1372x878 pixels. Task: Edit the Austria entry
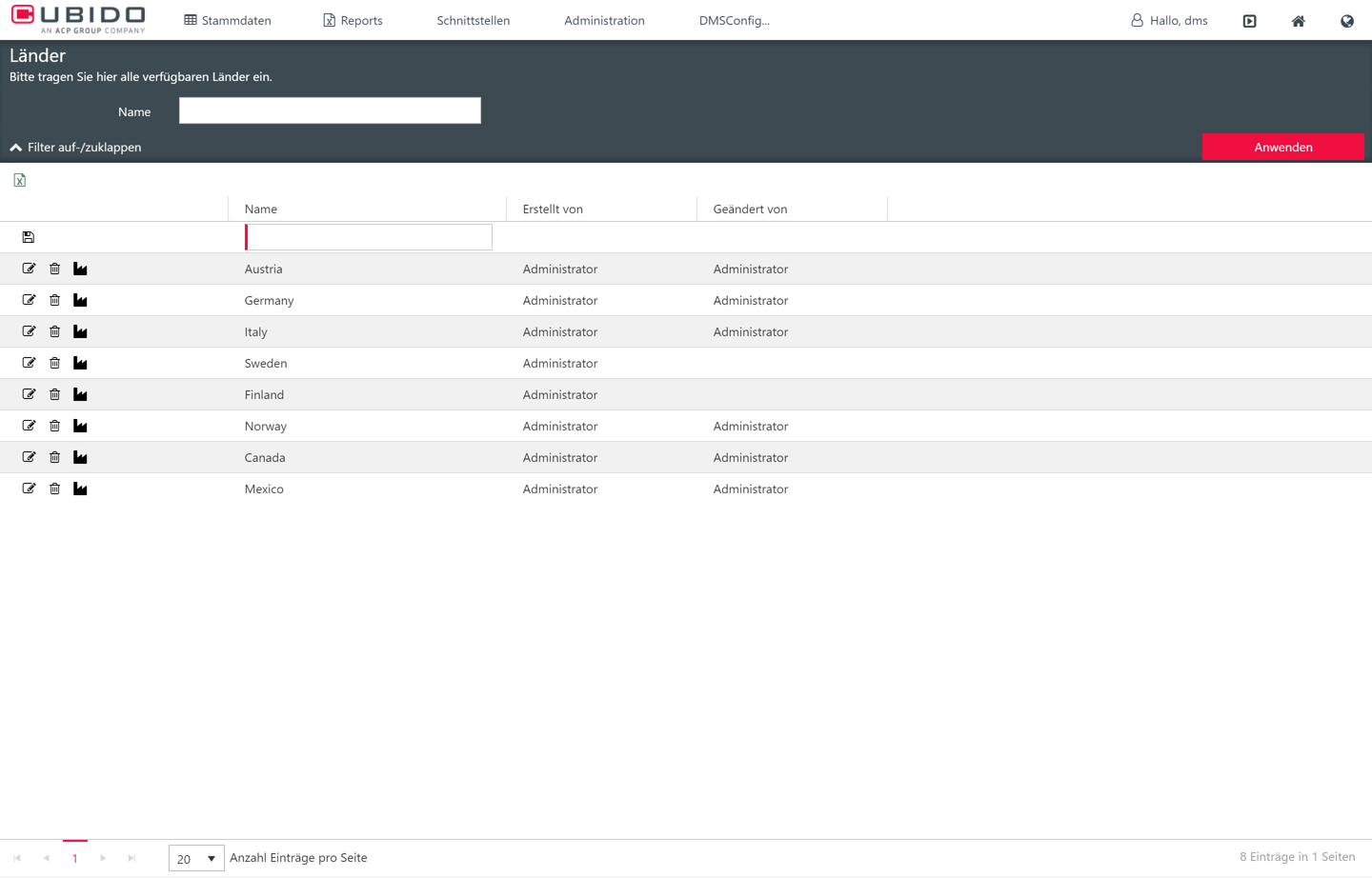coord(29,269)
